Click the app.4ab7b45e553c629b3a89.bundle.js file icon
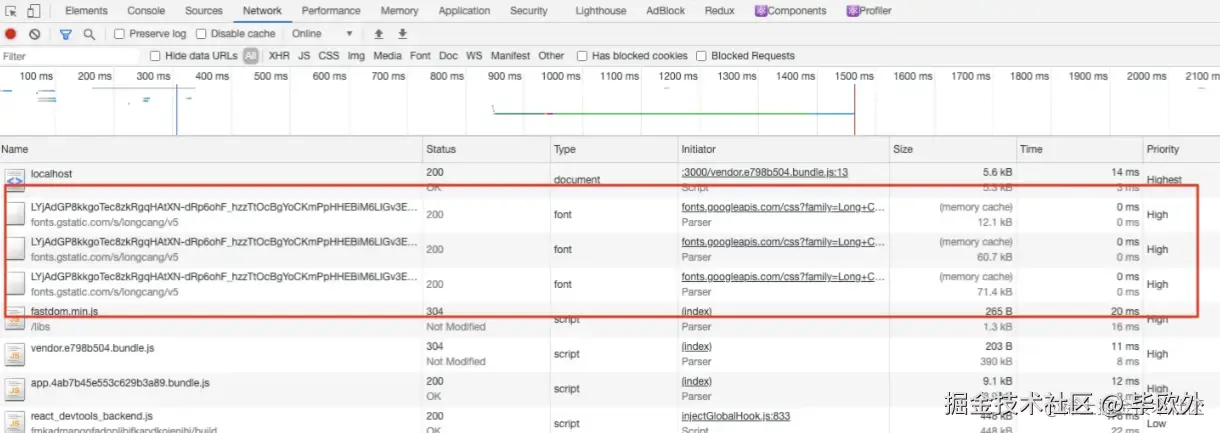The height and width of the screenshot is (433, 1220). click(x=15, y=389)
